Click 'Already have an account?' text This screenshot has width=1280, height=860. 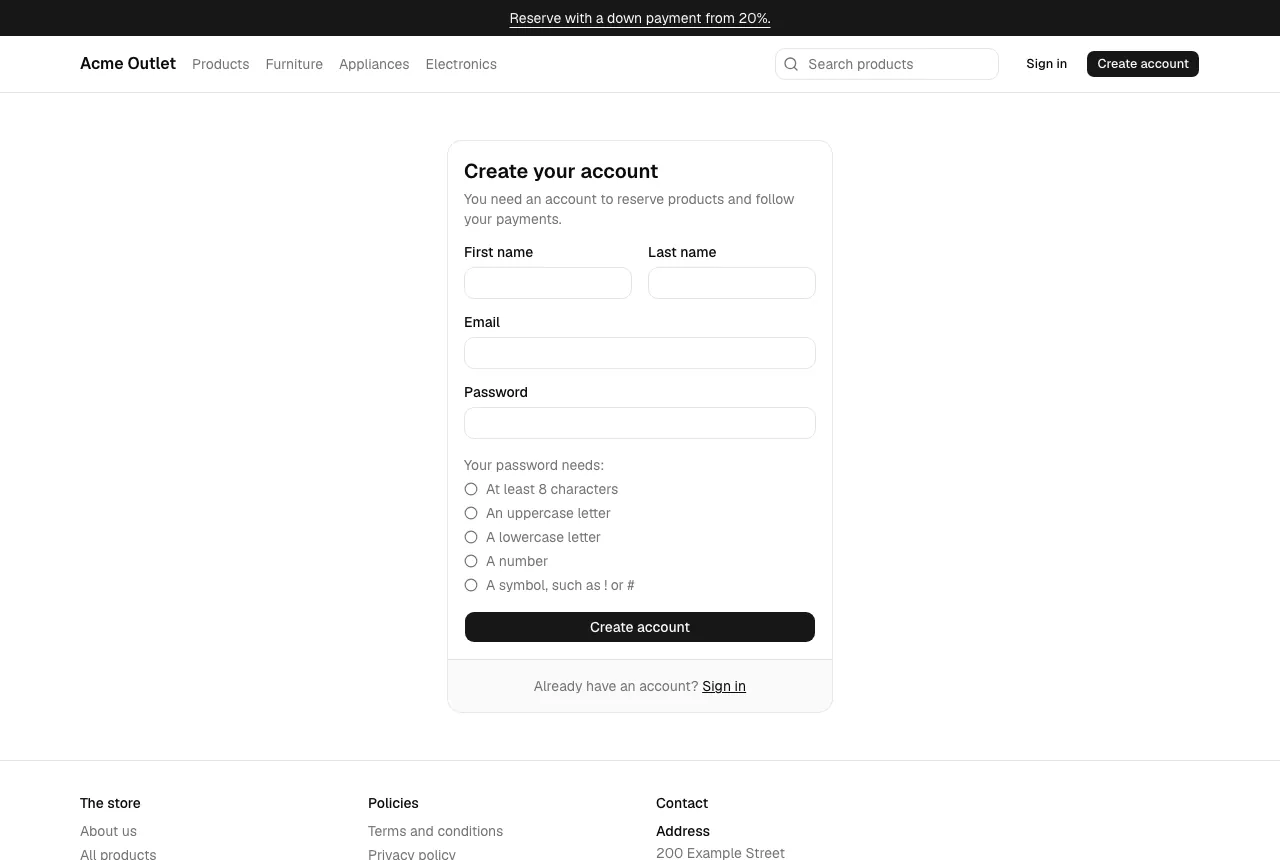(616, 686)
